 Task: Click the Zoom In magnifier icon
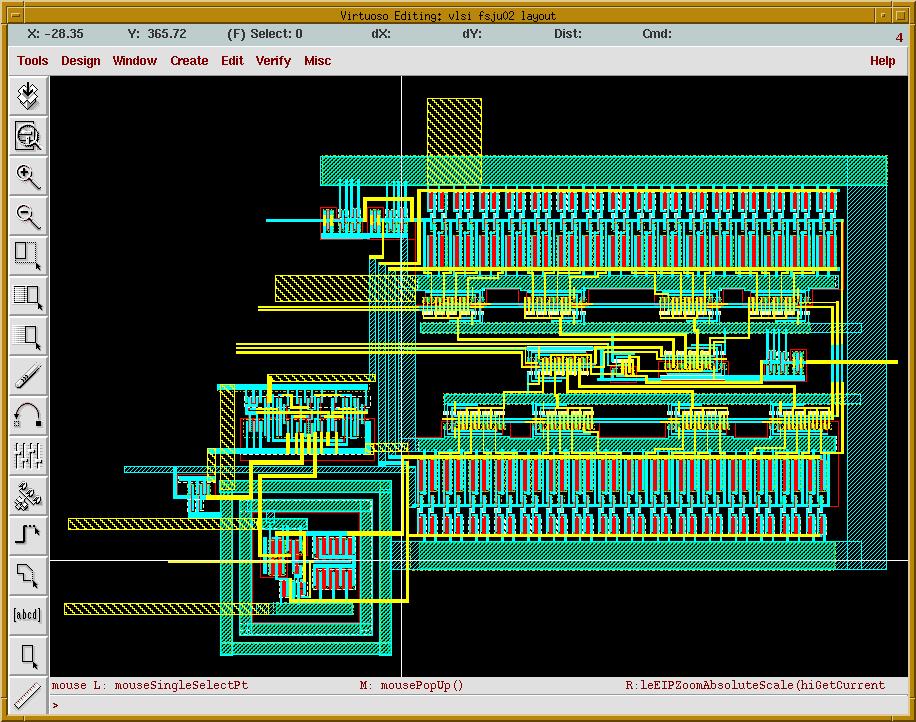pos(28,176)
